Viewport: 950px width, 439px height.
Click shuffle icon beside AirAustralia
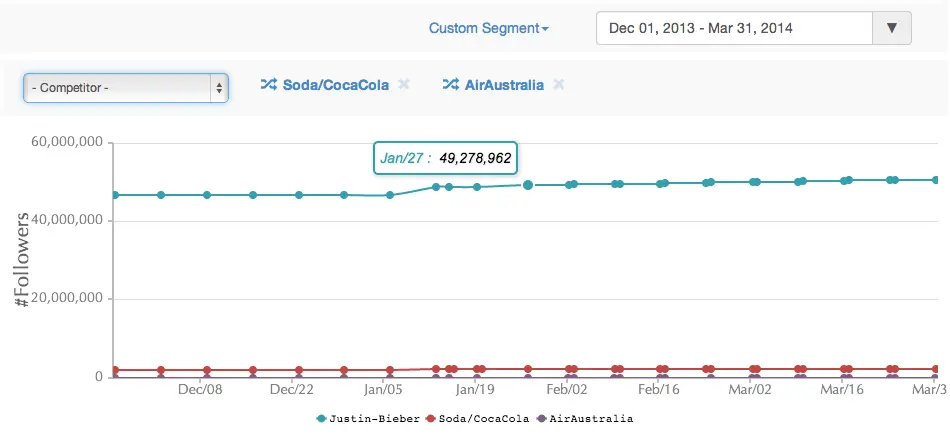tap(450, 85)
